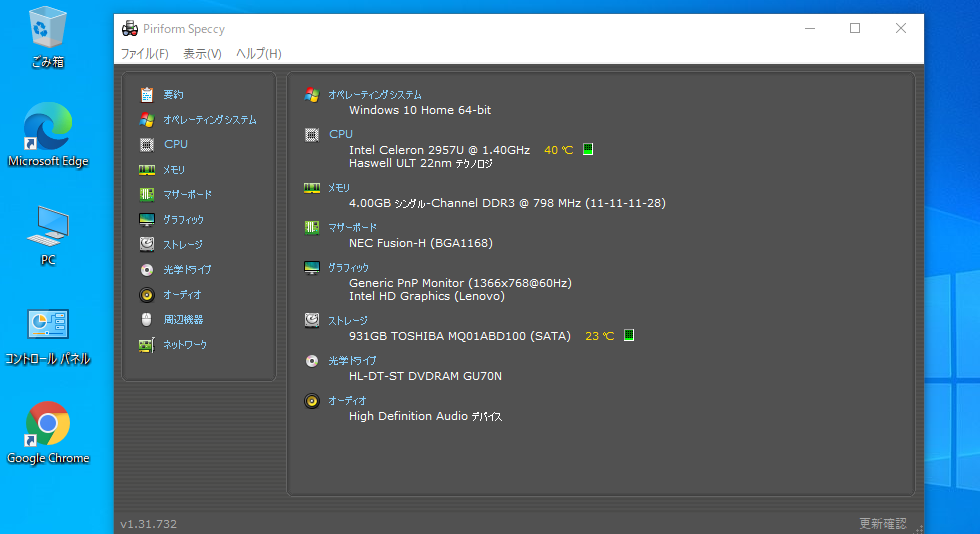Click HL-DT-ST DVDRAM GU70N text
The width and height of the screenshot is (980, 534).
pyautogui.click(x=425, y=376)
